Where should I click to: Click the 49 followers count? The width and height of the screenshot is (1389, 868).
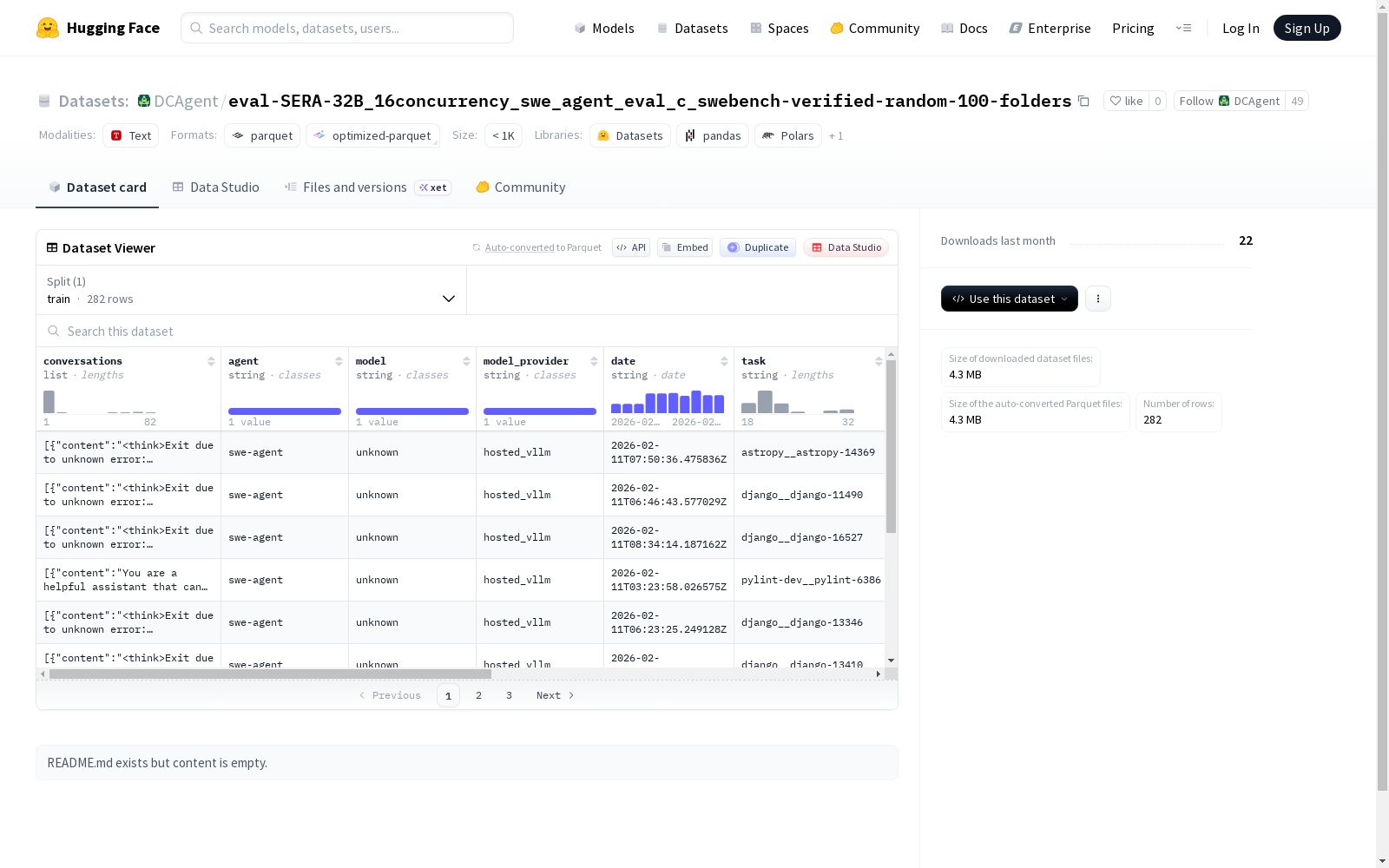pos(1297,101)
